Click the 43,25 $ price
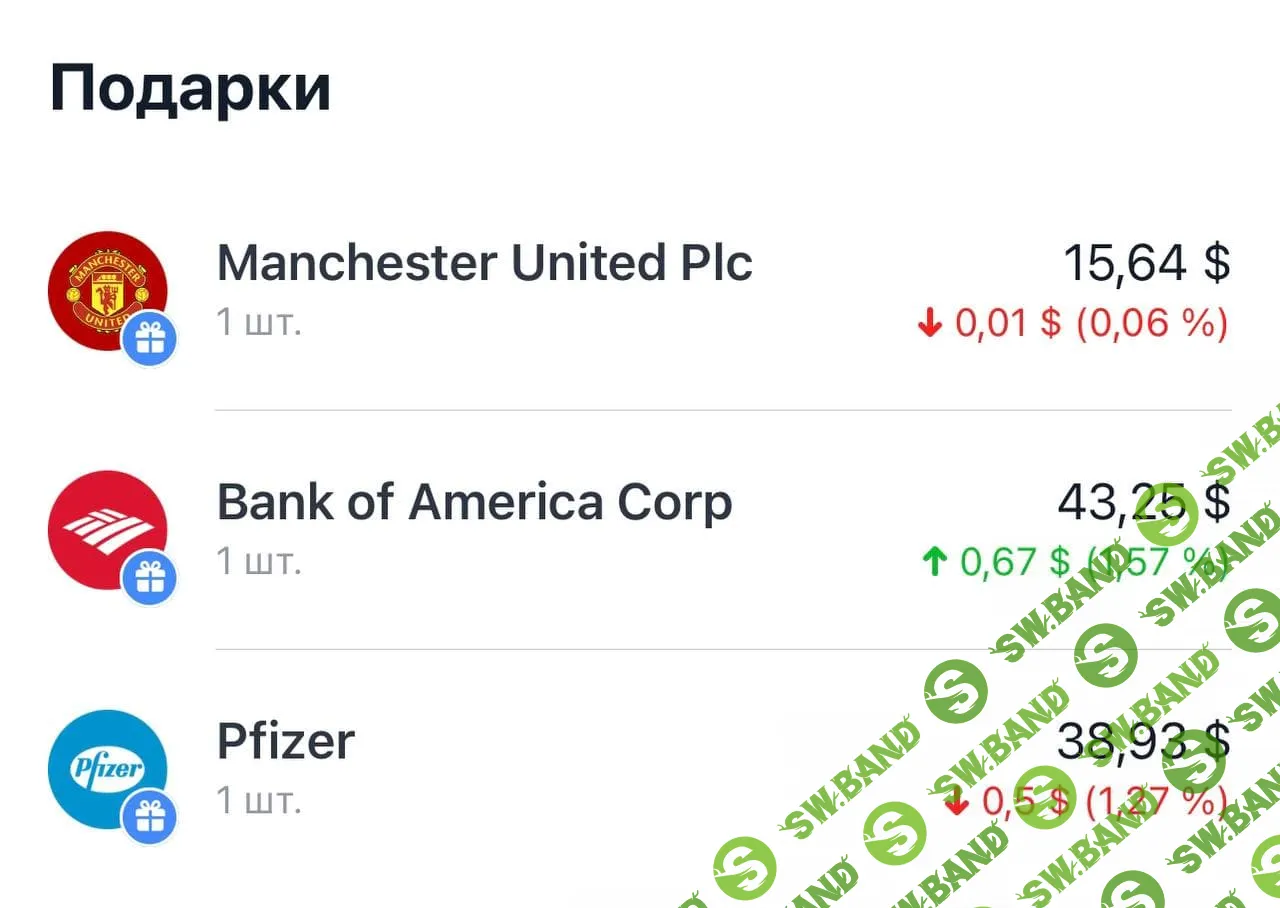The image size is (1280, 908). click(x=1143, y=502)
